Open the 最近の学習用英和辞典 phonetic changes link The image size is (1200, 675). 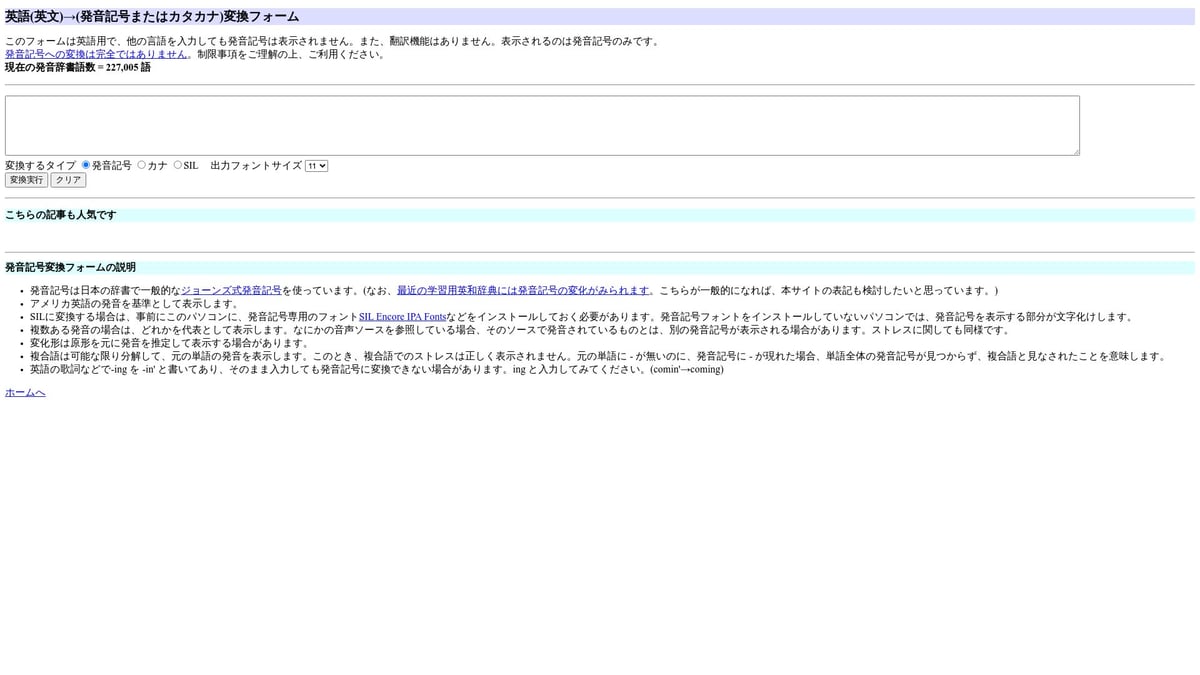click(522, 291)
